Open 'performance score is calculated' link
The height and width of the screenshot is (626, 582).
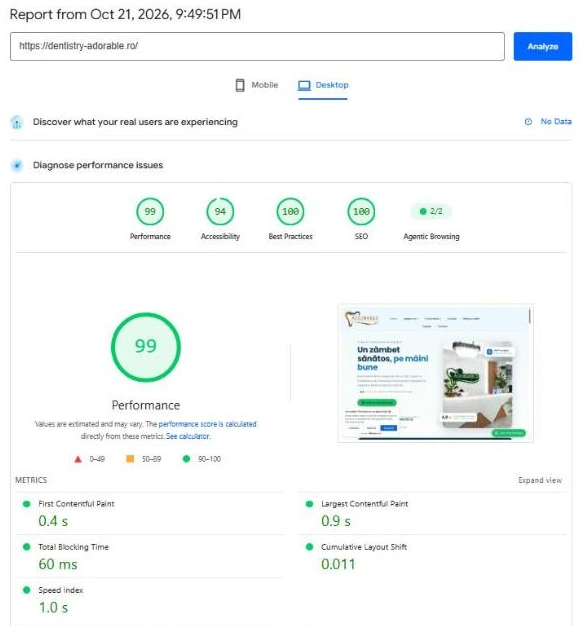tap(208, 424)
